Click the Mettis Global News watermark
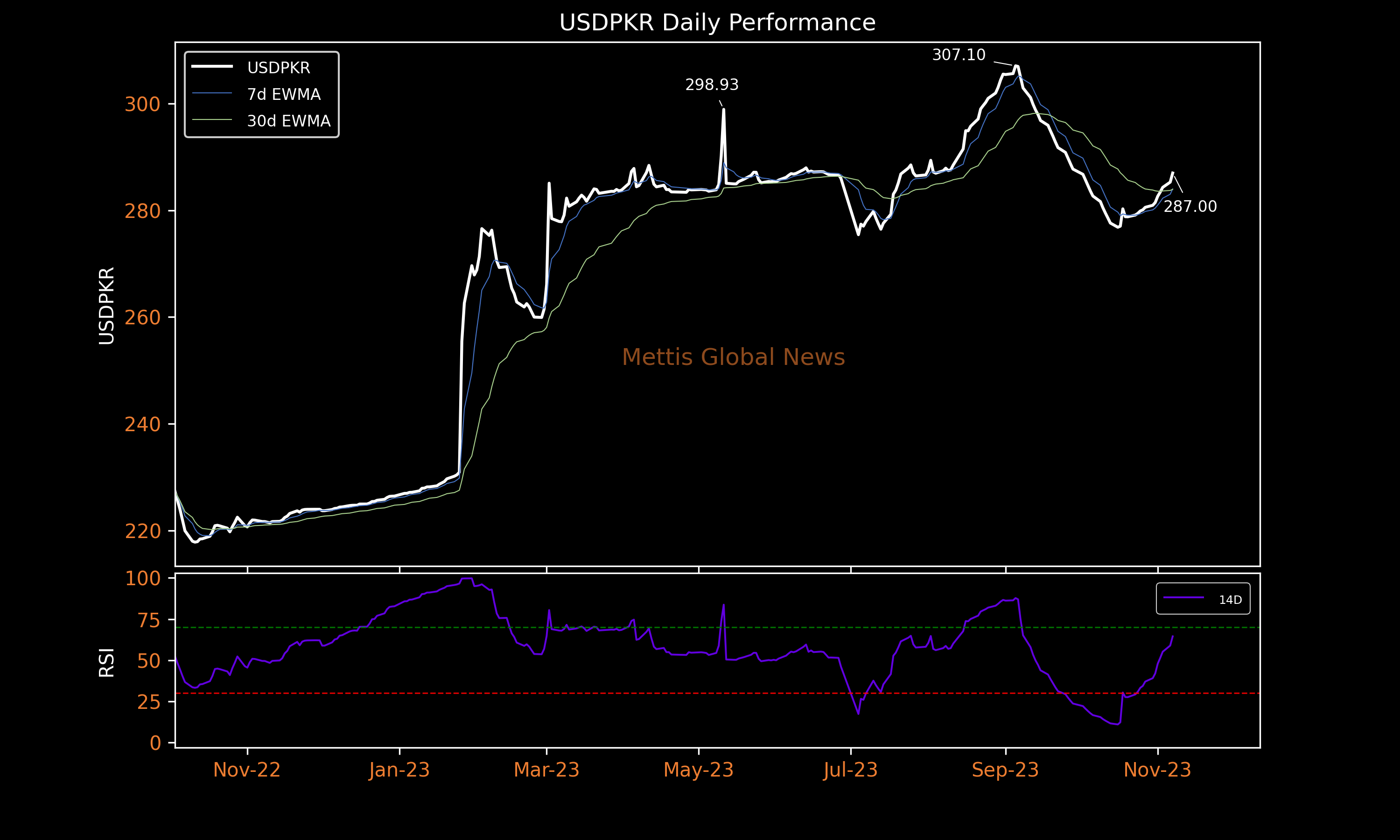The height and width of the screenshot is (840, 1400). pyautogui.click(x=734, y=357)
